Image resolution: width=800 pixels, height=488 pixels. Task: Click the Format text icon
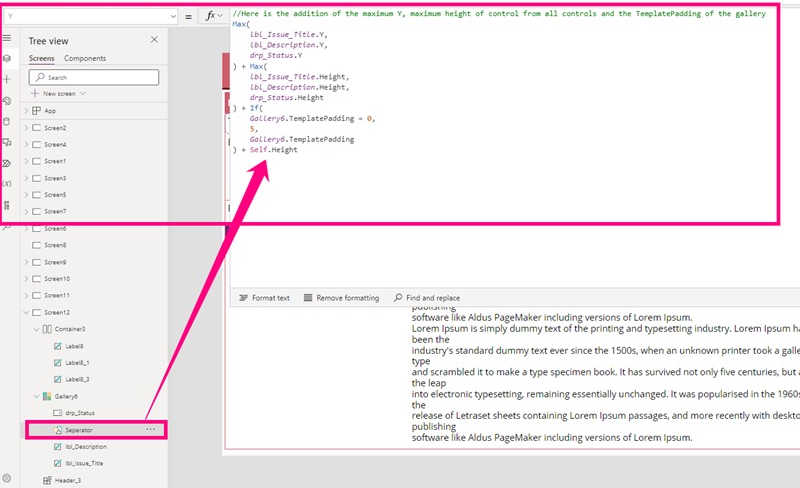(x=243, y=298)
